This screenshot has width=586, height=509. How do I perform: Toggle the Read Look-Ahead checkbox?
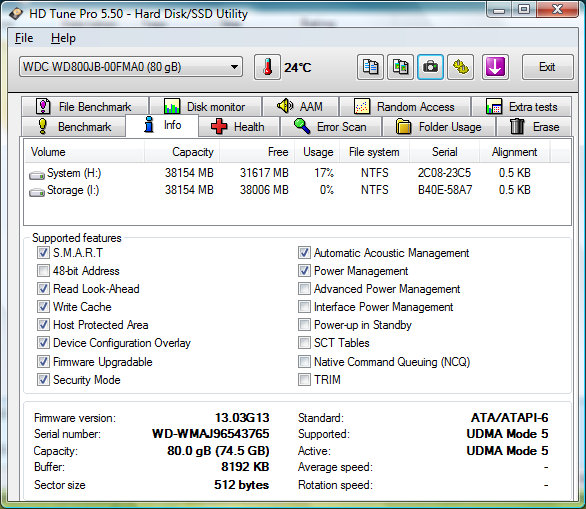43,289
